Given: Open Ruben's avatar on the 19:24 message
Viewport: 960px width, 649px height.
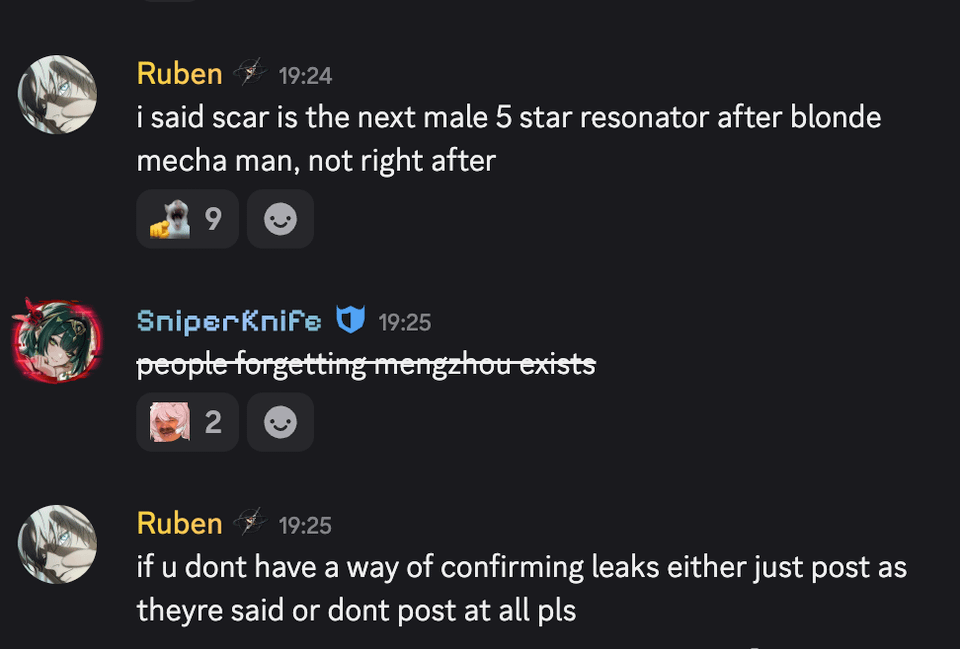Looking at the screenshot, I should point(58,94).
